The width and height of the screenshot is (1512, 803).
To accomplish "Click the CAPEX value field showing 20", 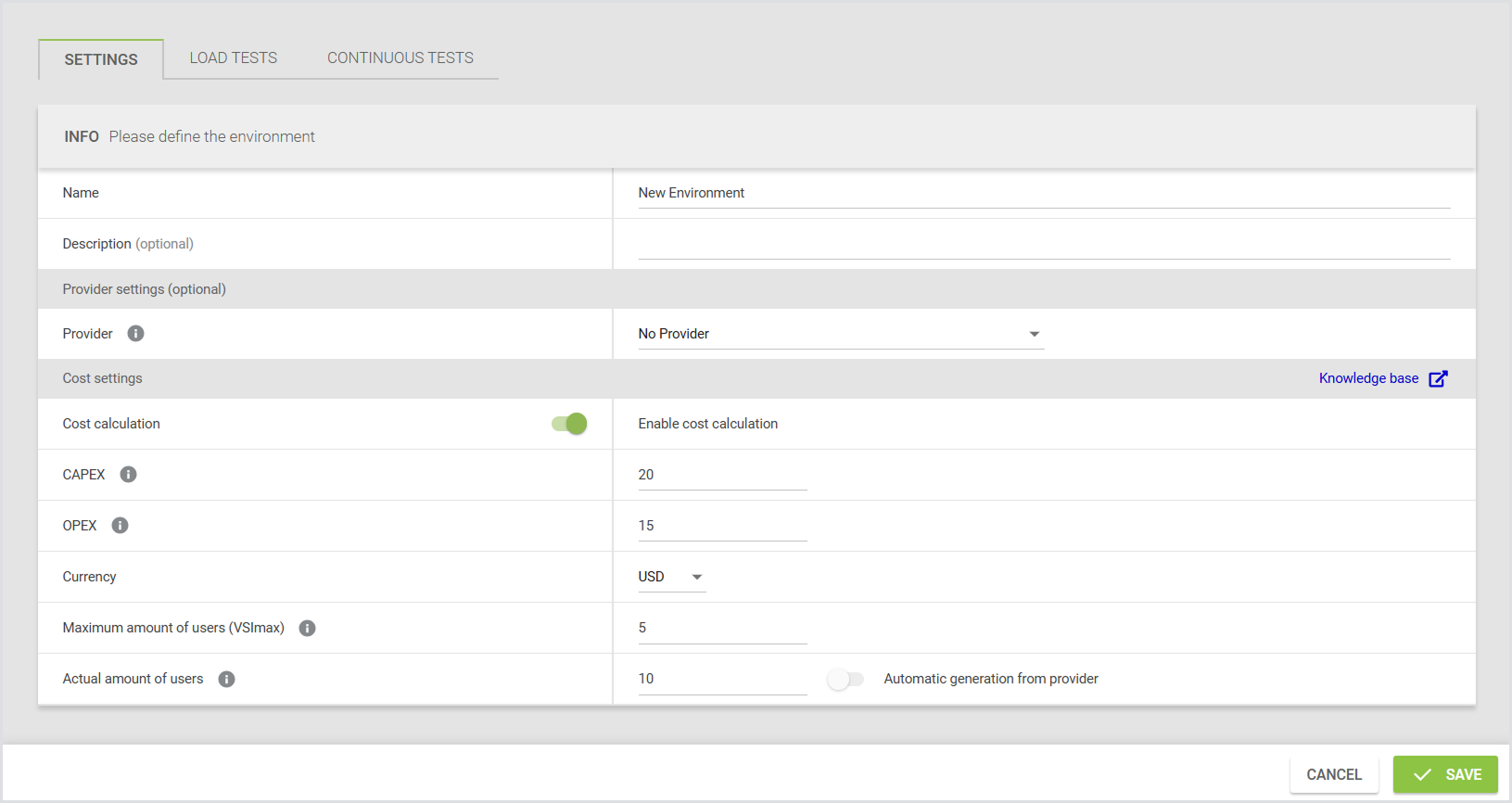I will (x=721, y=475).
